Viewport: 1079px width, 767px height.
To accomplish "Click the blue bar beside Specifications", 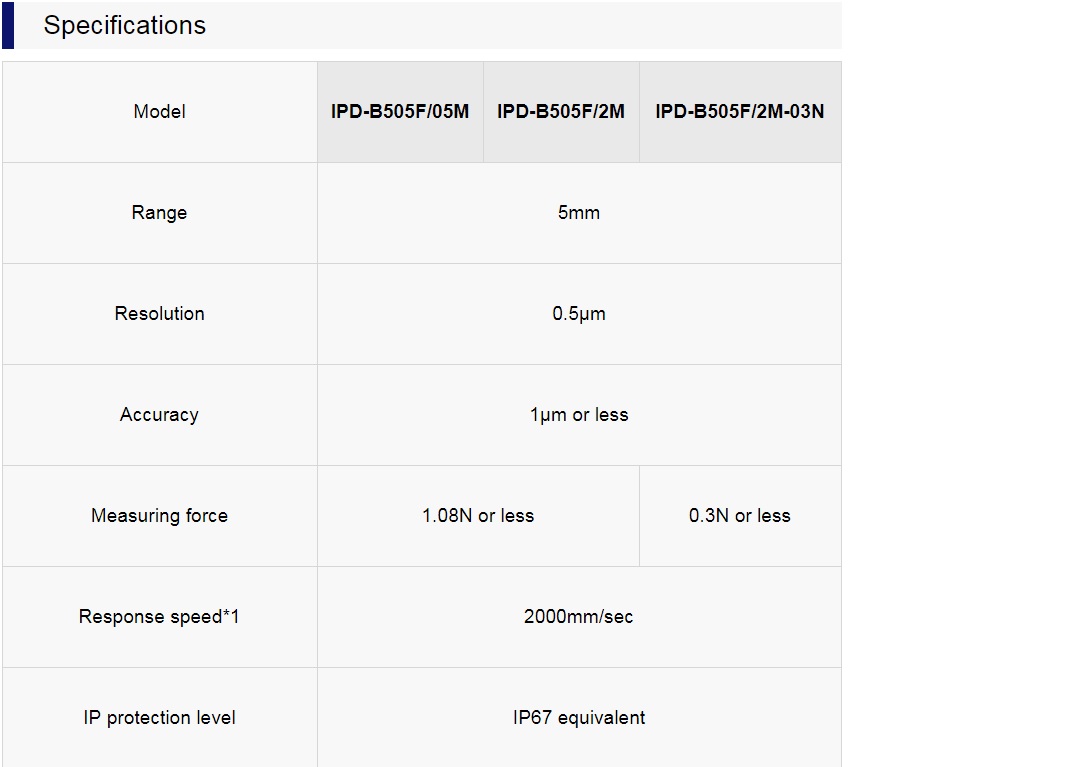I will pos(8,26).
